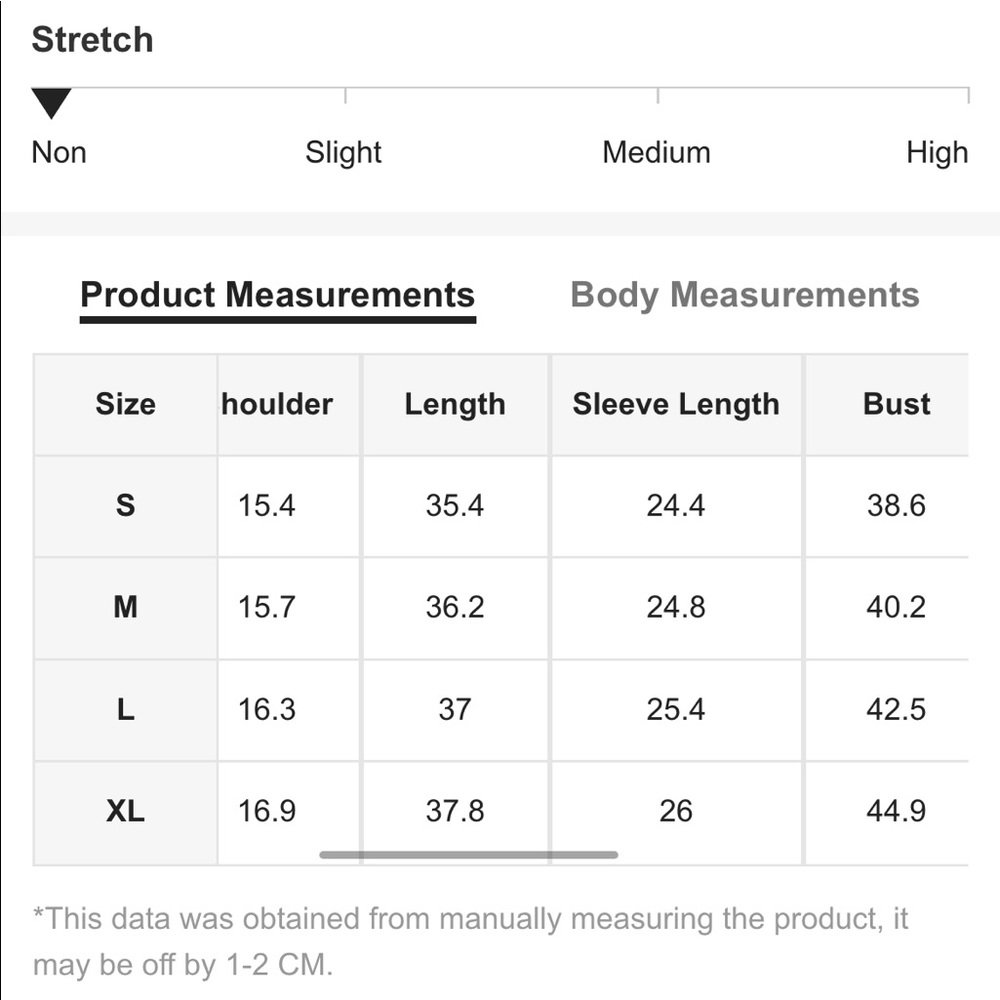Screen dimensions: 1000x1000
Task: Click the horizontal table scrollbar
Action: (469, 854)
